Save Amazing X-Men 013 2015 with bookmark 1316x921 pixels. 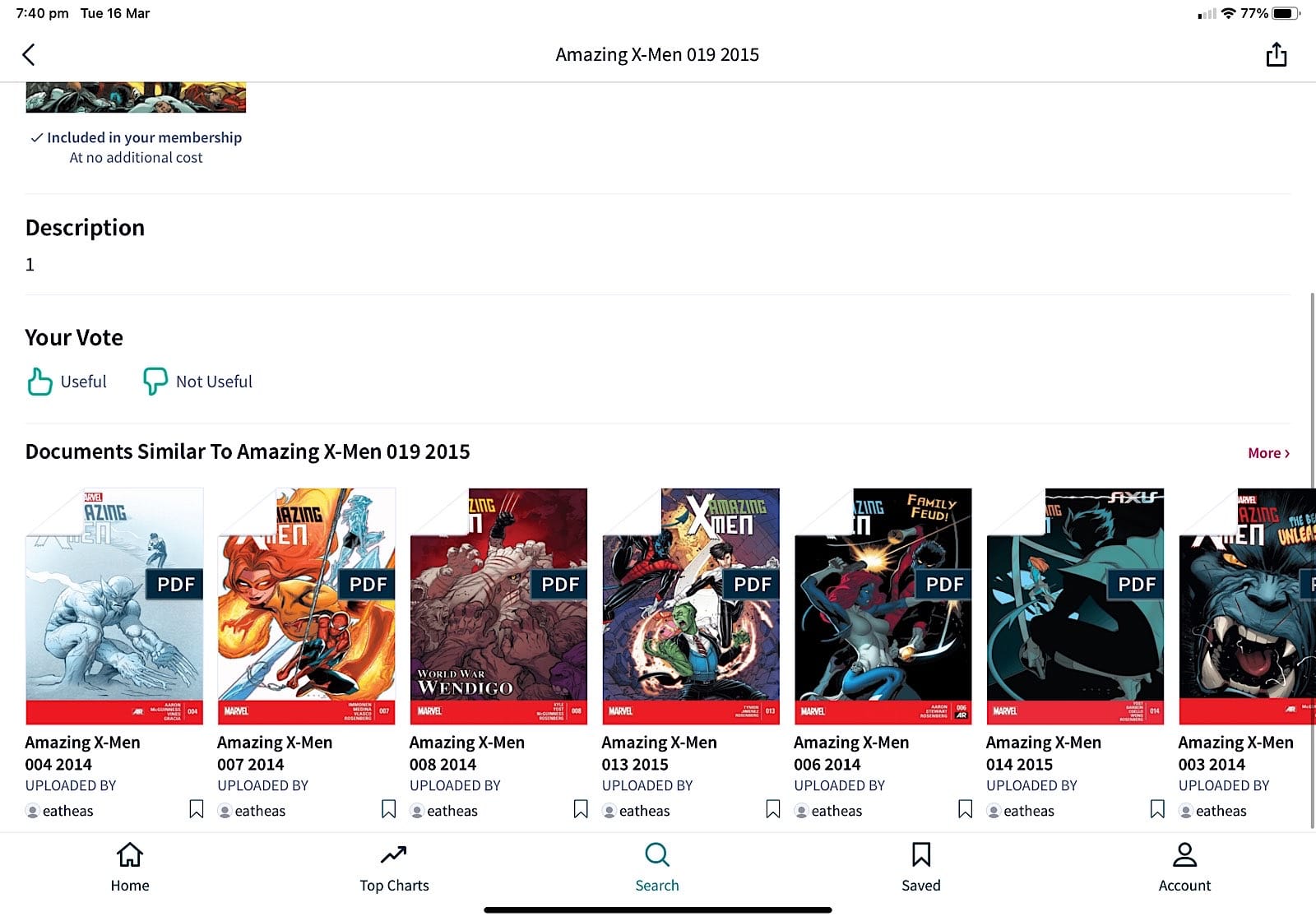tap(773, 810)
